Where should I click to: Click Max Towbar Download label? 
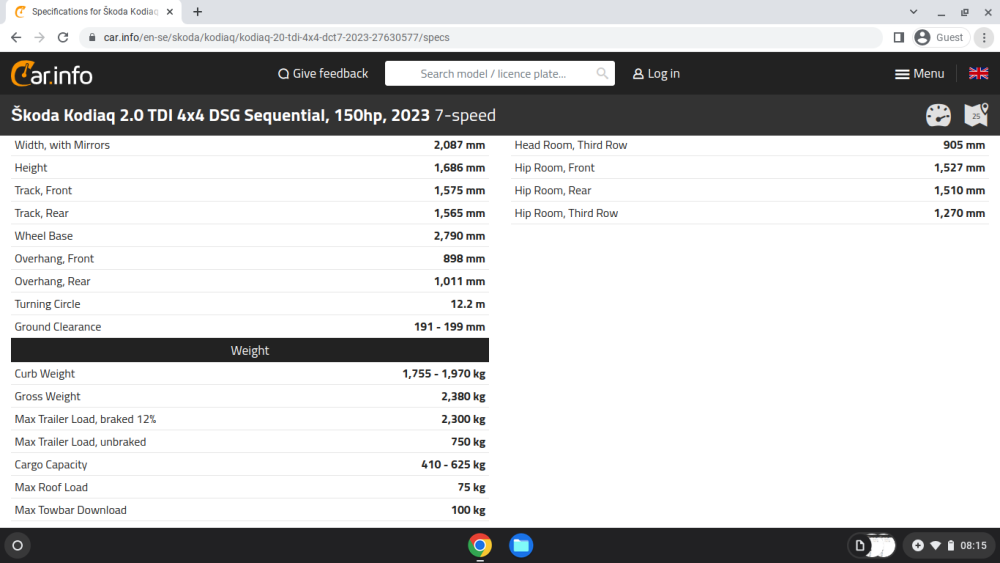click(x=71, y=510)
